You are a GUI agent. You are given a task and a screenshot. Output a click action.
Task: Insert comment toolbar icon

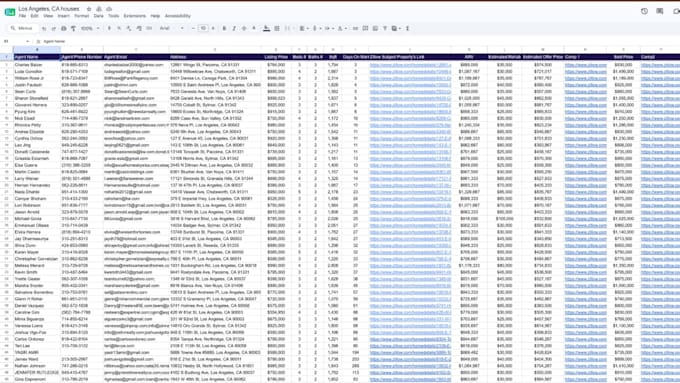coord(365,29)
